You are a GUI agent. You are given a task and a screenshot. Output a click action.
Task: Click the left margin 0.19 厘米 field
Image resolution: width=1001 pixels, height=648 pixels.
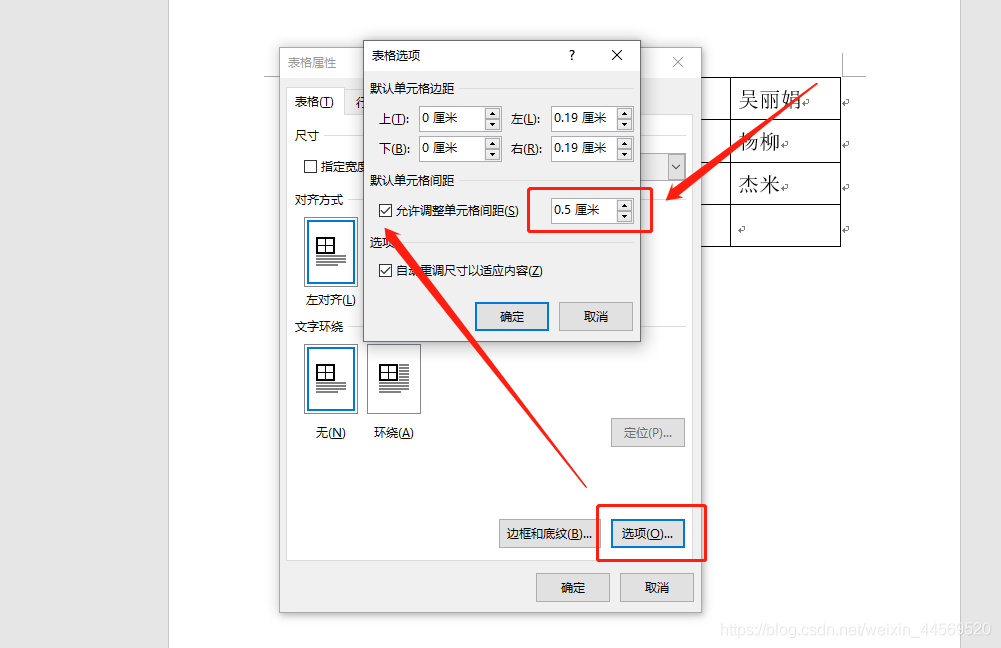tap(585, 118)
